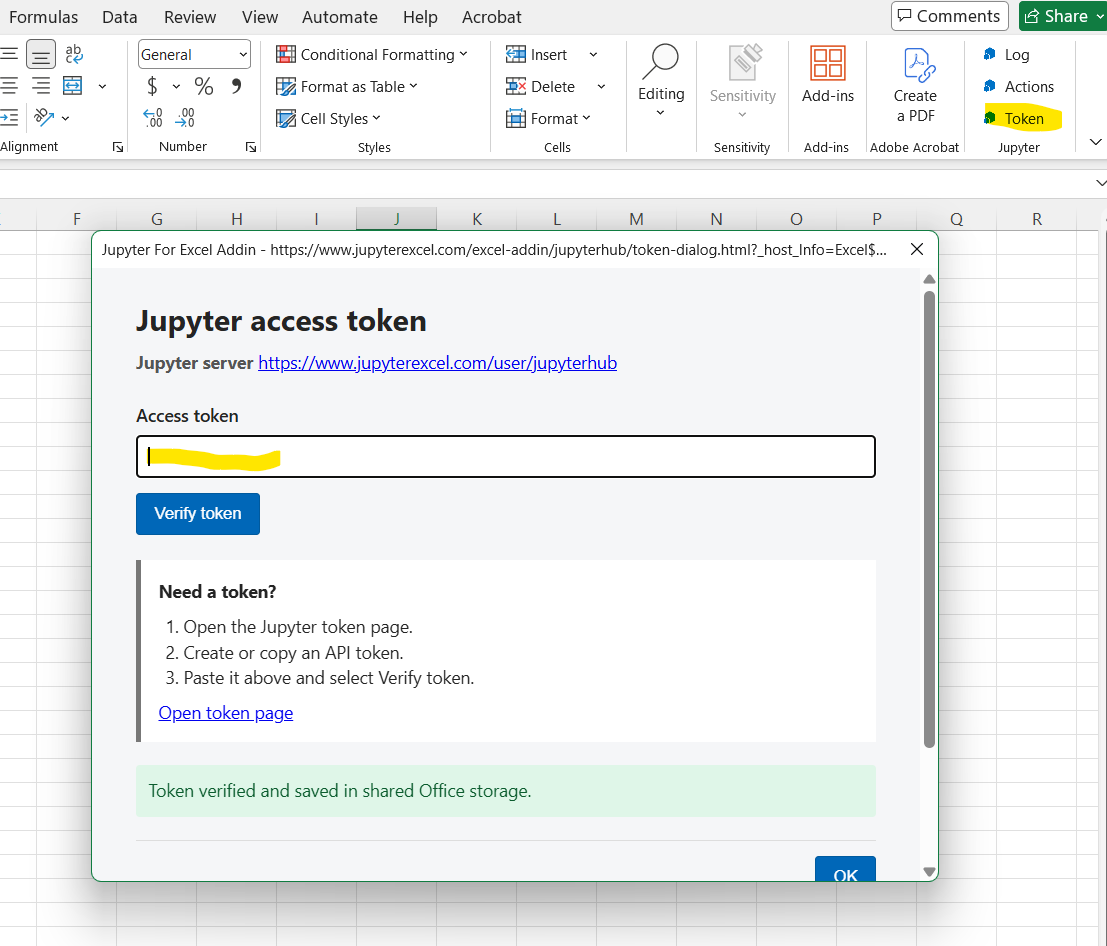The image size is (1107, 946).
Task: Open the Number format General combo box
Action: [194, 54]
